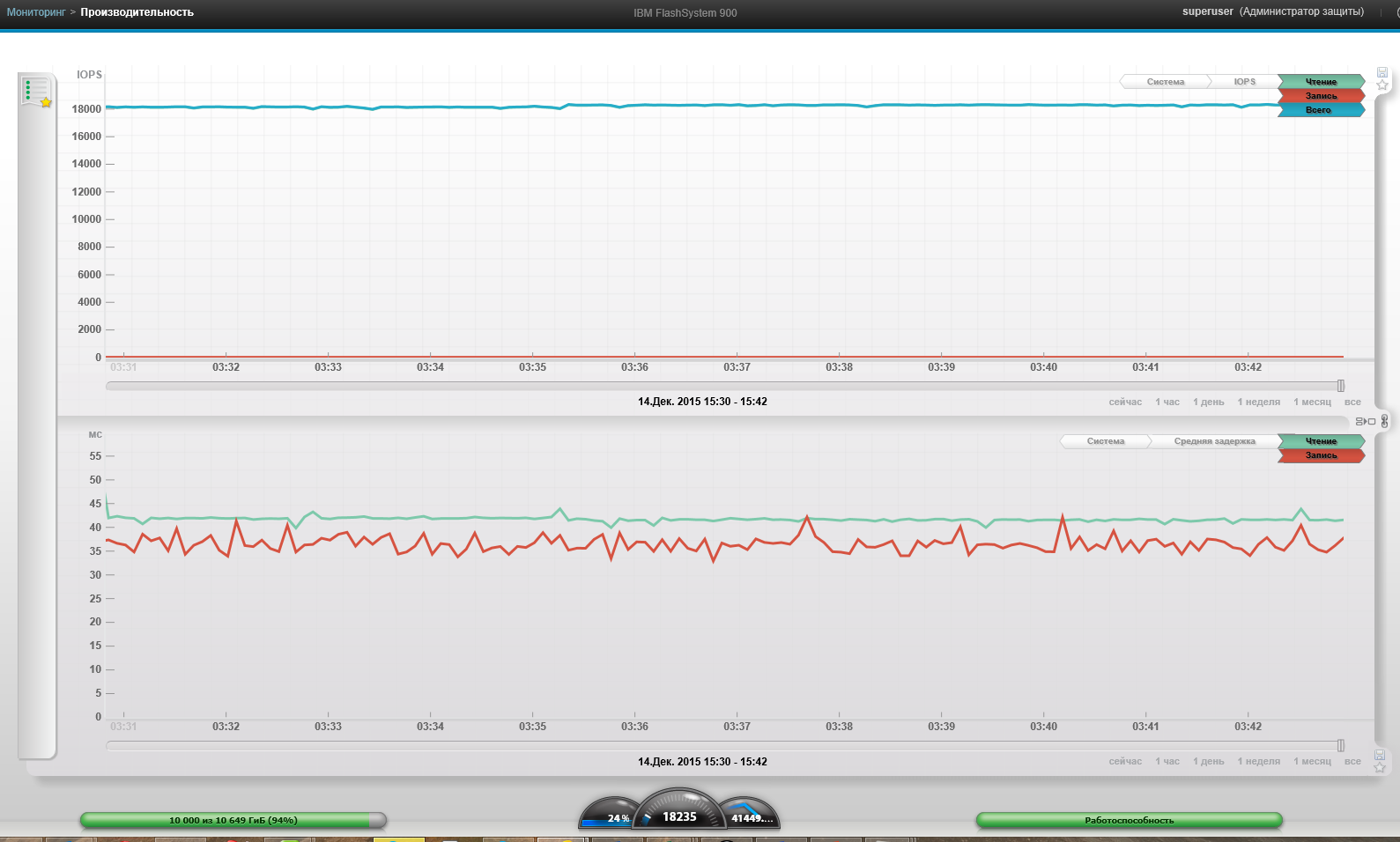1400x842 pixels.
Task: Toggle Запись series in the IOPS chart
Action: coord(1321,96)
